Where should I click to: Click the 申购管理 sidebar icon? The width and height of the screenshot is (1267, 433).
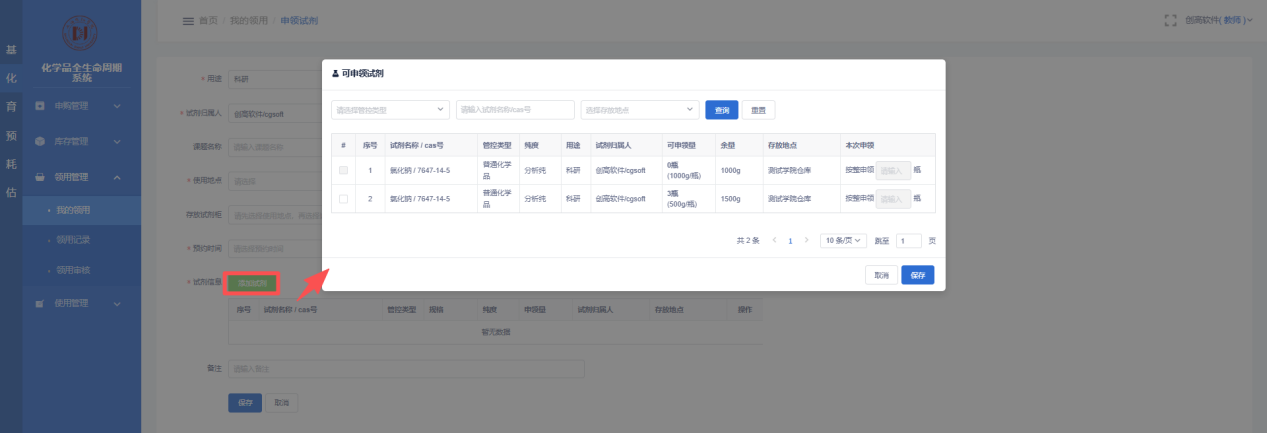[40, 105]
